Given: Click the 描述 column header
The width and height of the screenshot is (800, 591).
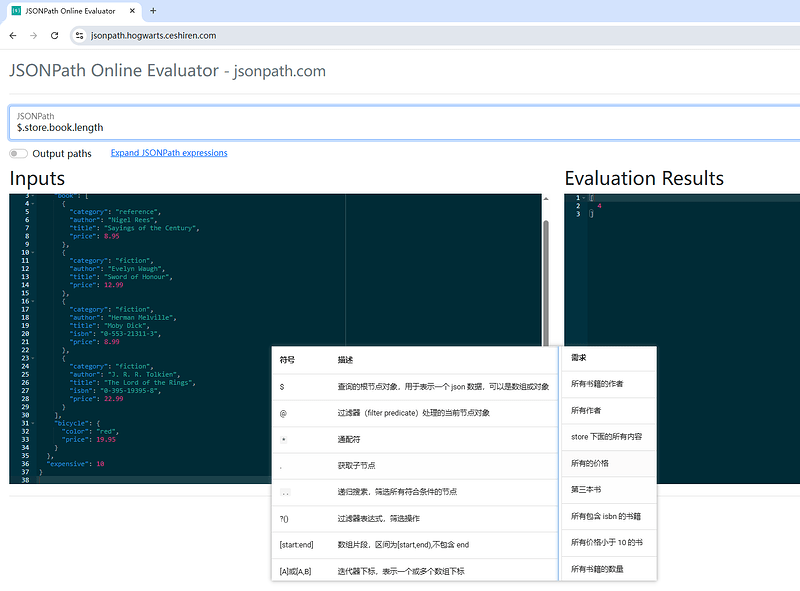Looking at the screenshot, I should (x=345, y=360).
